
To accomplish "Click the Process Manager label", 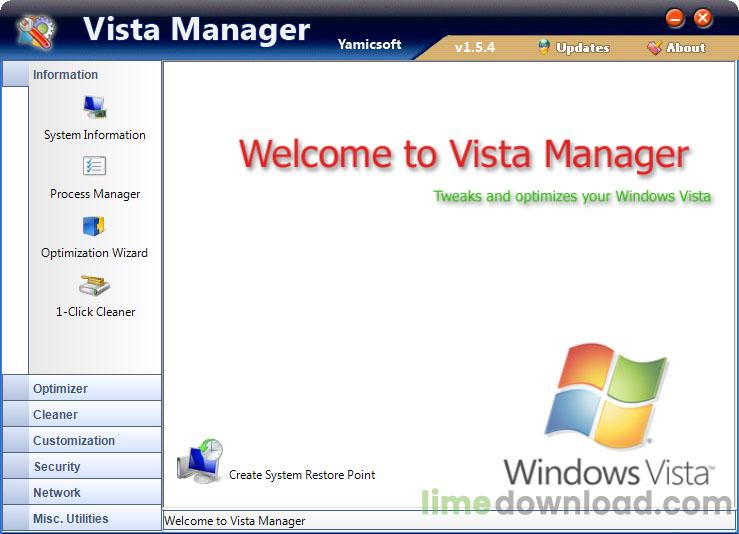I will coord(95,194).
